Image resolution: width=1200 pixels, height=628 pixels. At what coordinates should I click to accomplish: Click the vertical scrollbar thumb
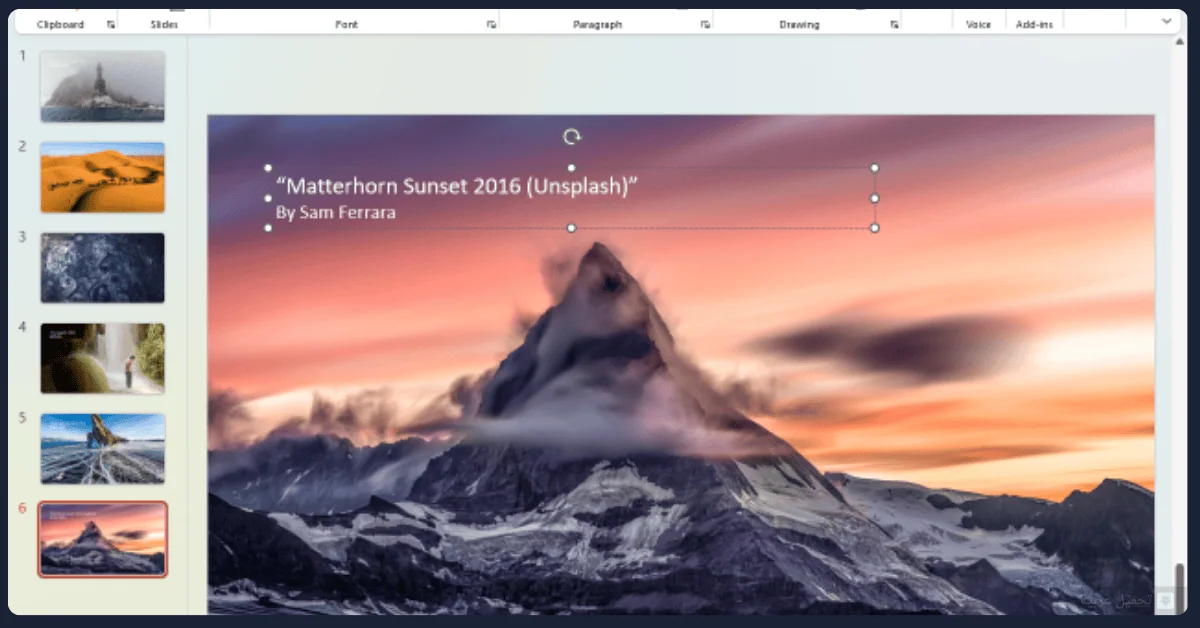coord(1178,587)
